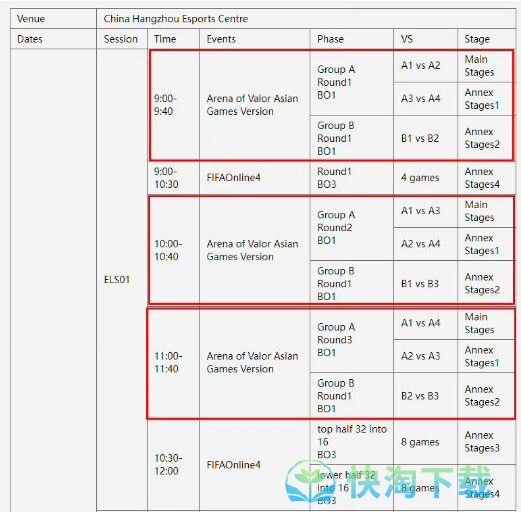Click the A3 vs A4 match cell
This screenshot has height=512, width=521.
(425, 99)
